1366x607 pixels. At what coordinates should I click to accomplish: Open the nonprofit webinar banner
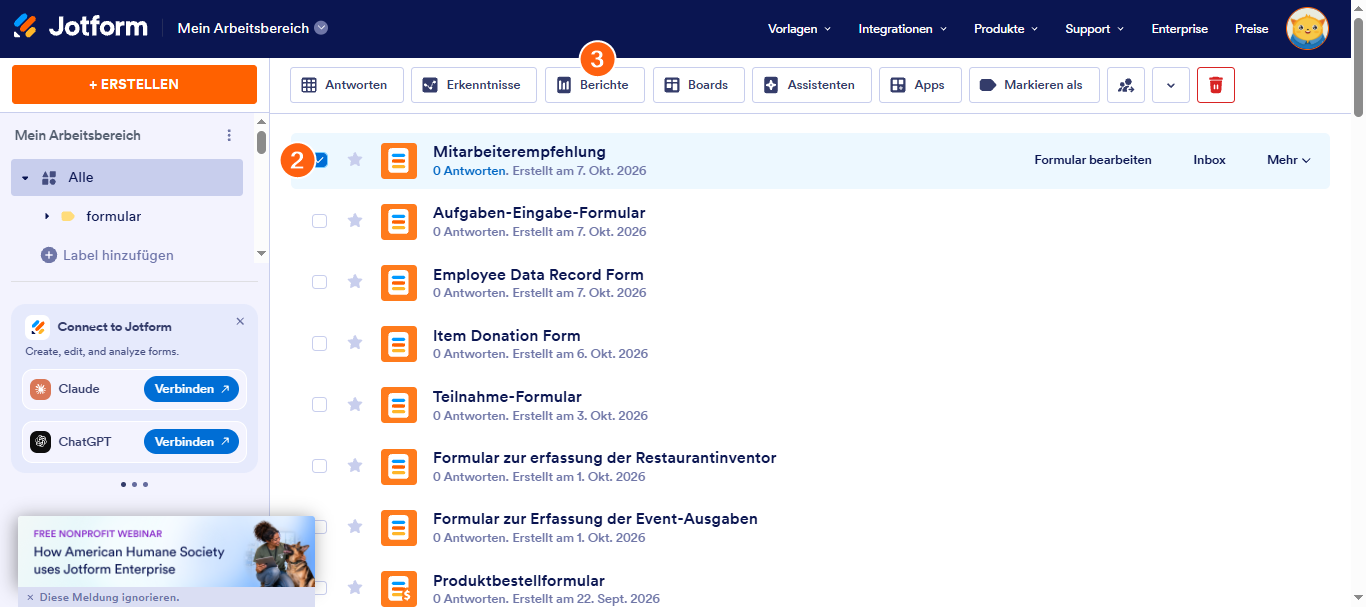(166, 551)
